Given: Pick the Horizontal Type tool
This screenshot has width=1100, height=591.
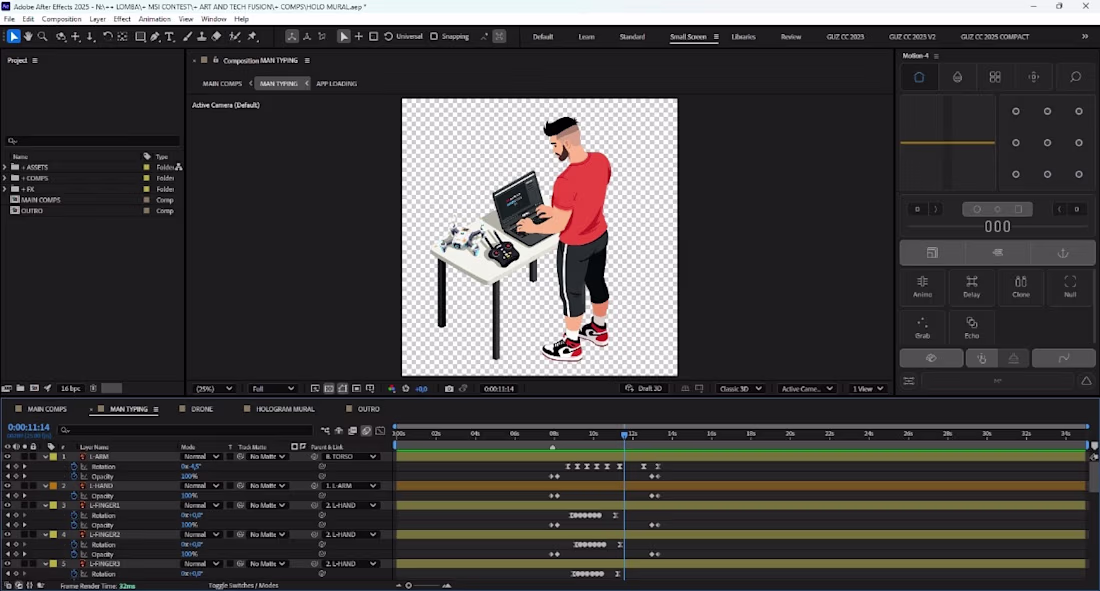Looking at the screenshot, I should point(170,37).
